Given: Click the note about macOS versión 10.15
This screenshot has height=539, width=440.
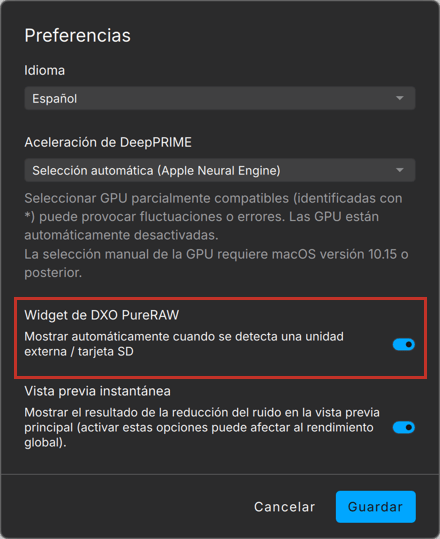Looking at the screenshot, I should 216,264.
